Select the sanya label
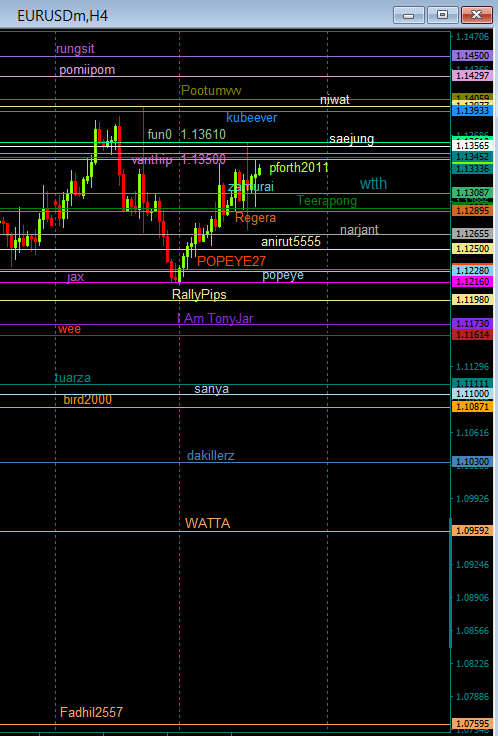Screen dimensions: 498x736 pyautogui.click(x=212, y=389)
